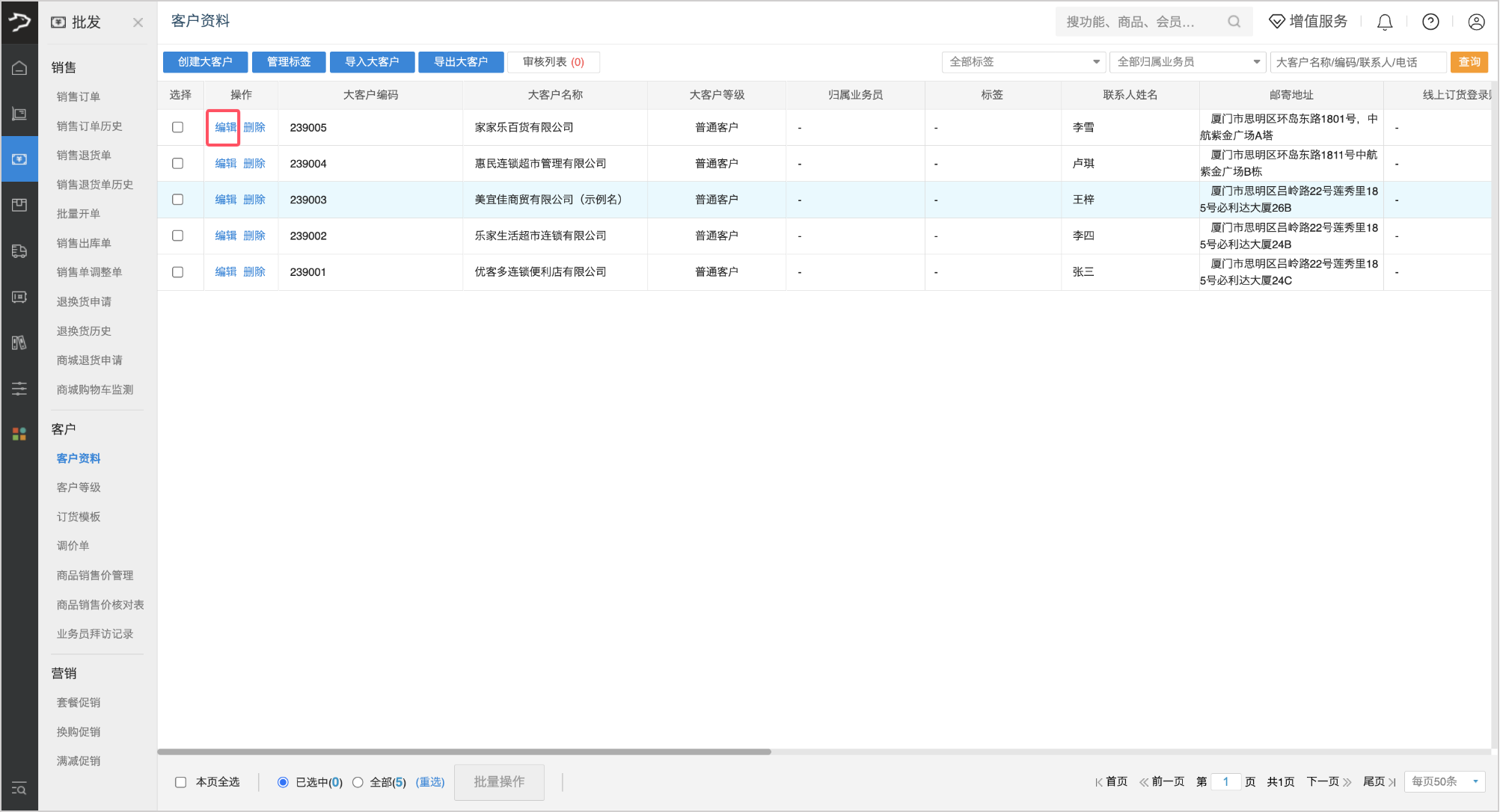
Task: Open the home icon in the left sidebar
Action: [19, 67]
